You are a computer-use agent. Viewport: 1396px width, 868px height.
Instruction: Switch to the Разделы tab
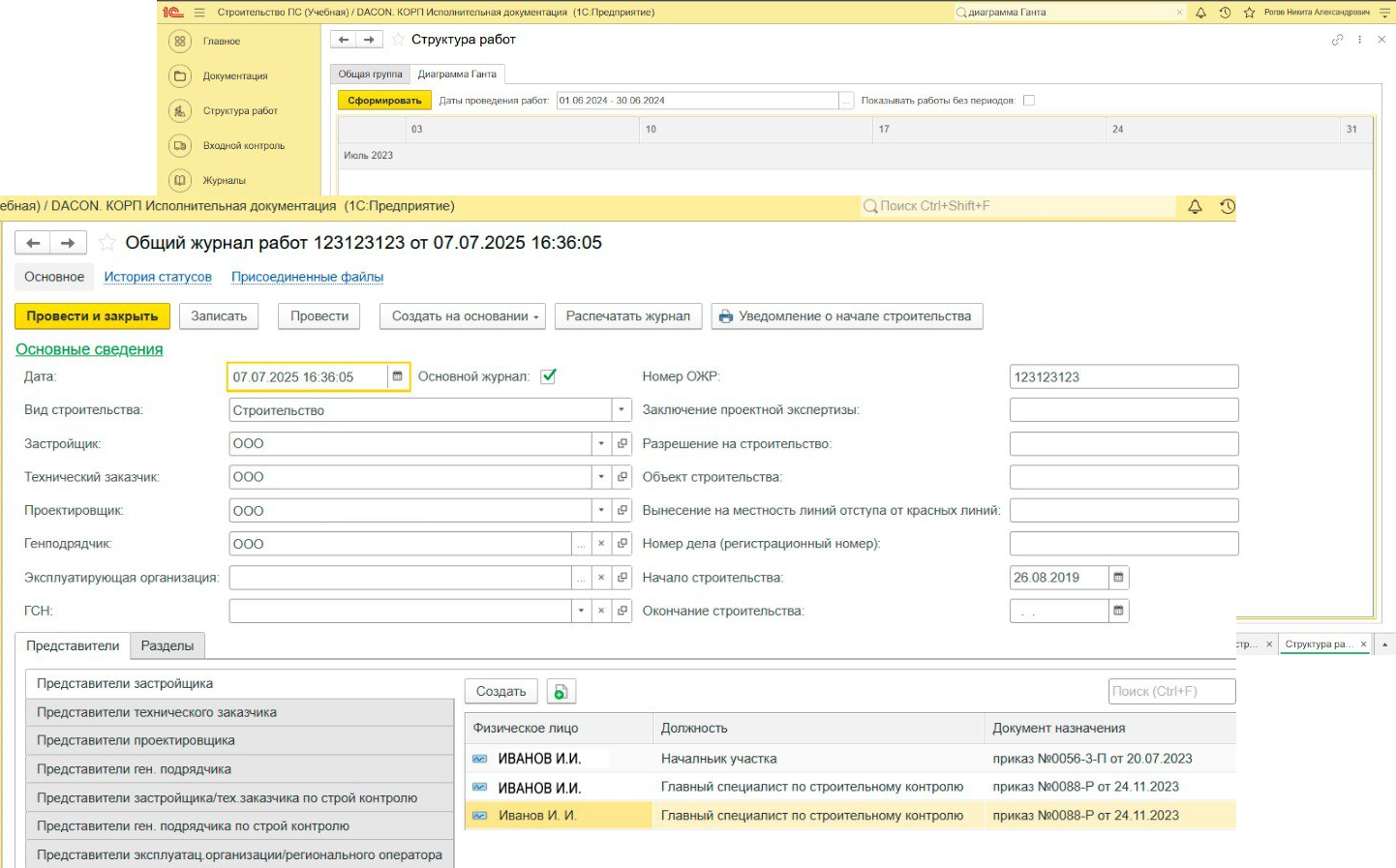point(167,645)
